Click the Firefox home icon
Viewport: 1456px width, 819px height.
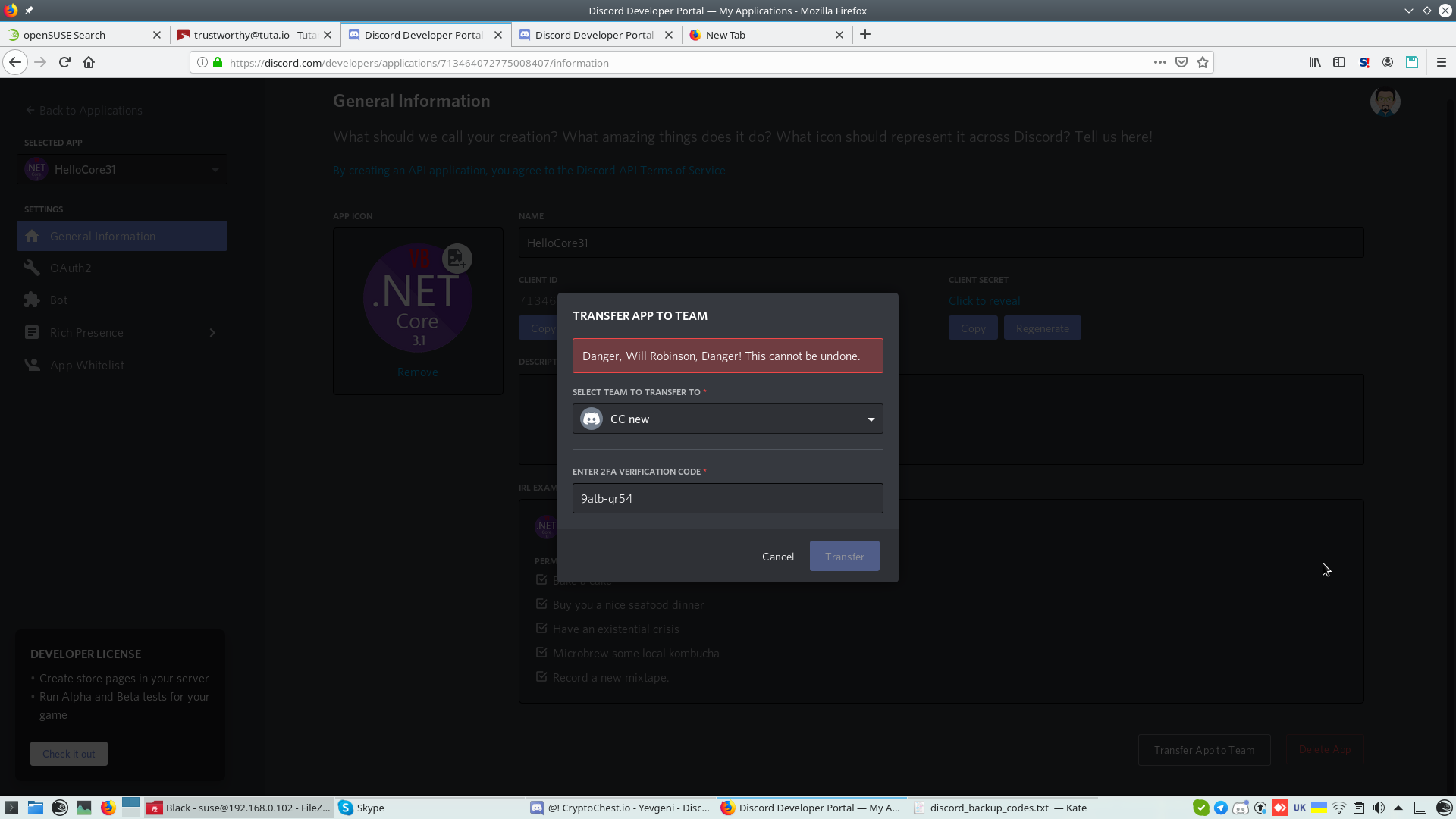(x=89, y=62)
